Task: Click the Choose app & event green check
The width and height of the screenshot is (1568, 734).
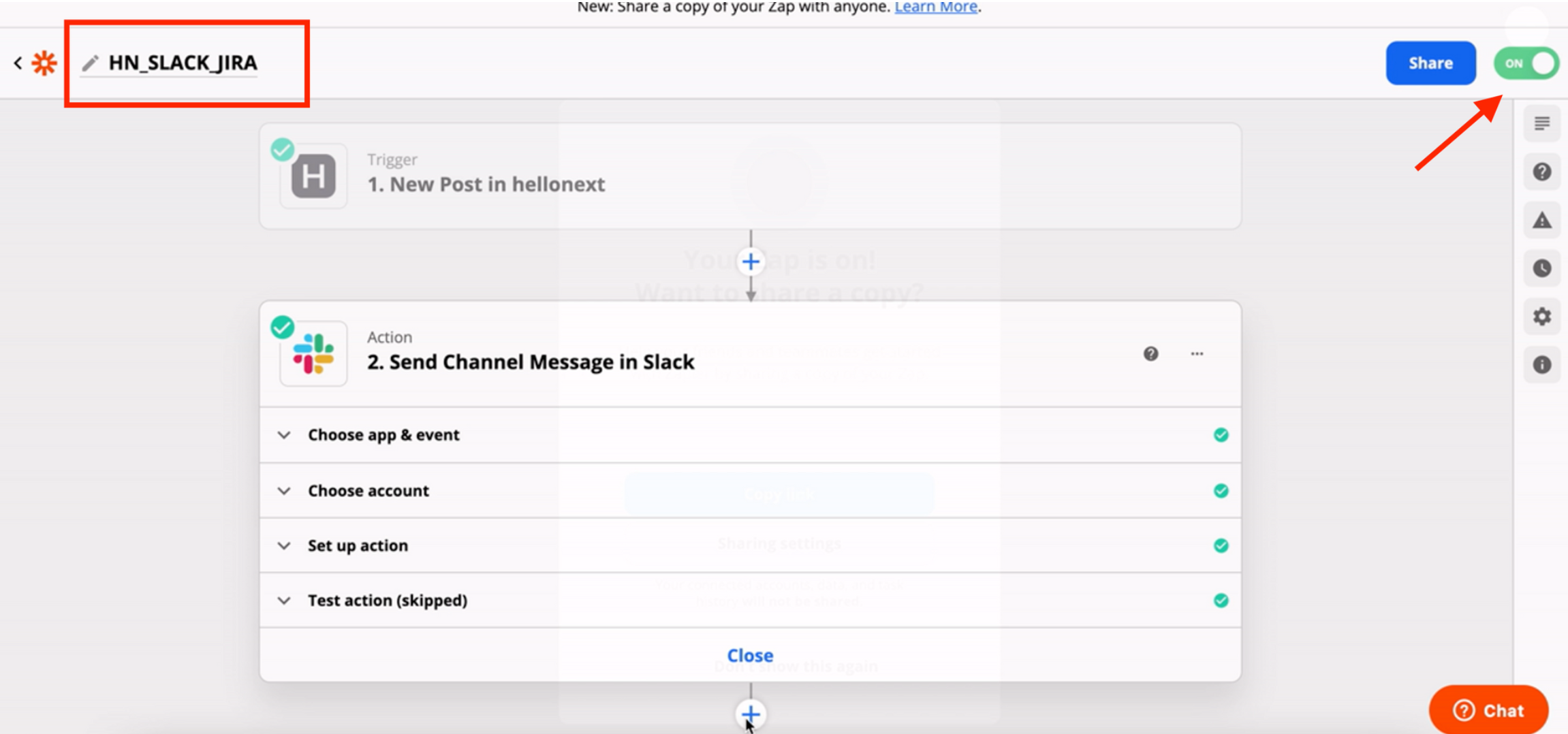Action: (x=1221, y=435)
